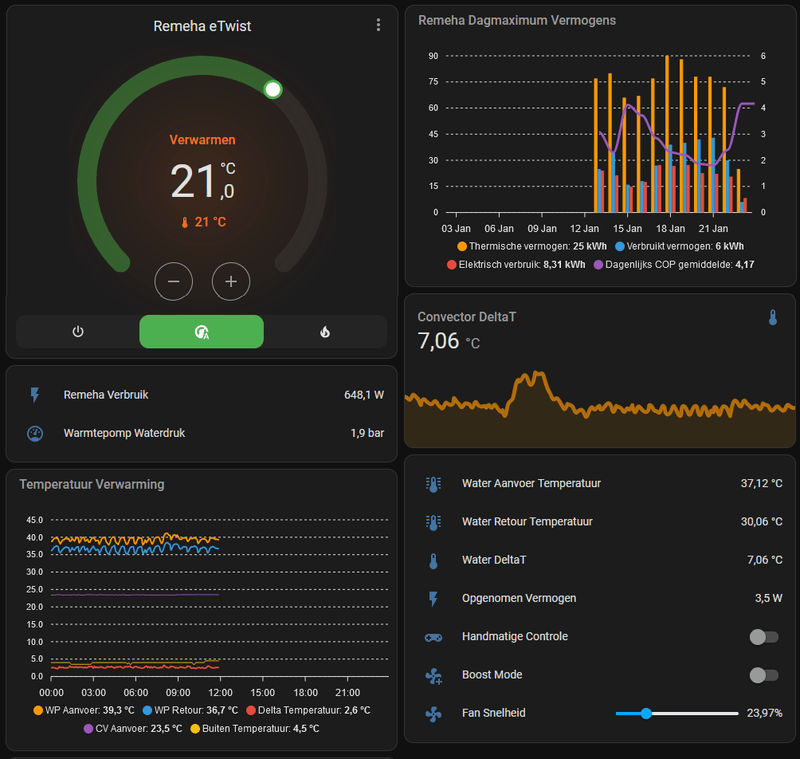
Task: Open the Remeha eTwist three-dot menu
Action: (378, 25)
